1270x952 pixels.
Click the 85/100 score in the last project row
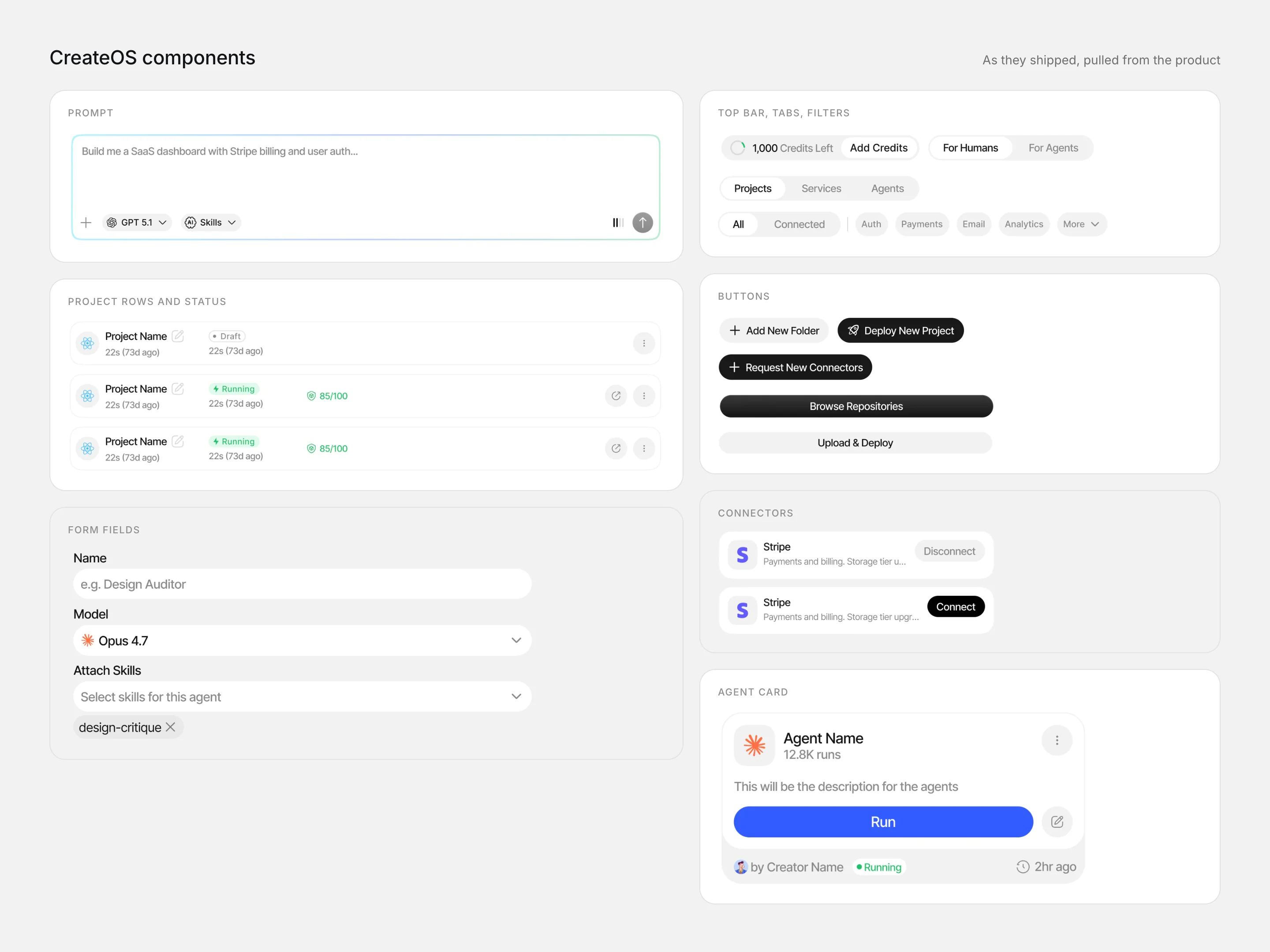coord(327,448)
